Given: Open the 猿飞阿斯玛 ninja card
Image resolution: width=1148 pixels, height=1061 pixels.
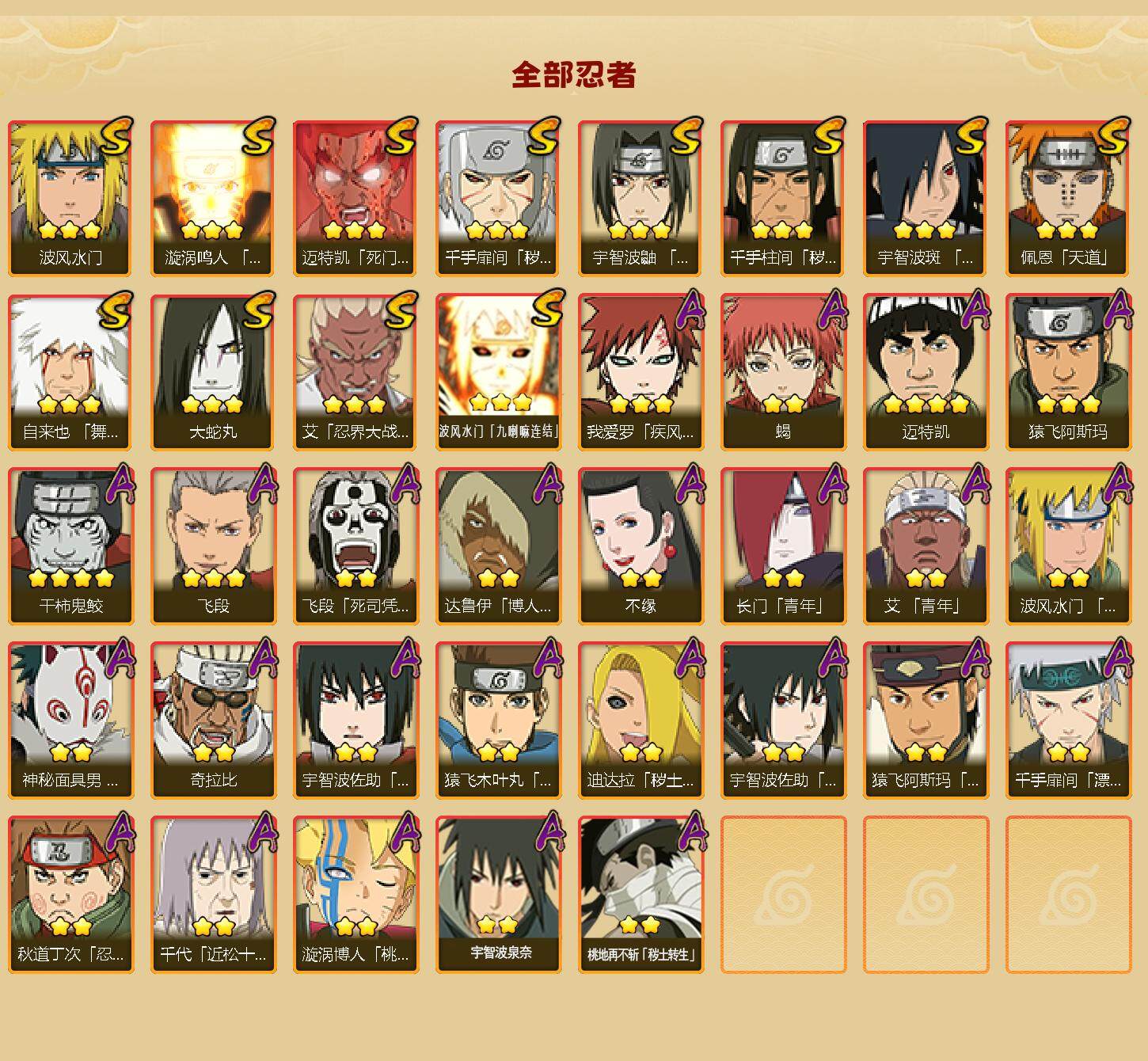Looking at the screenshot, I should (x=1068, y=372).
